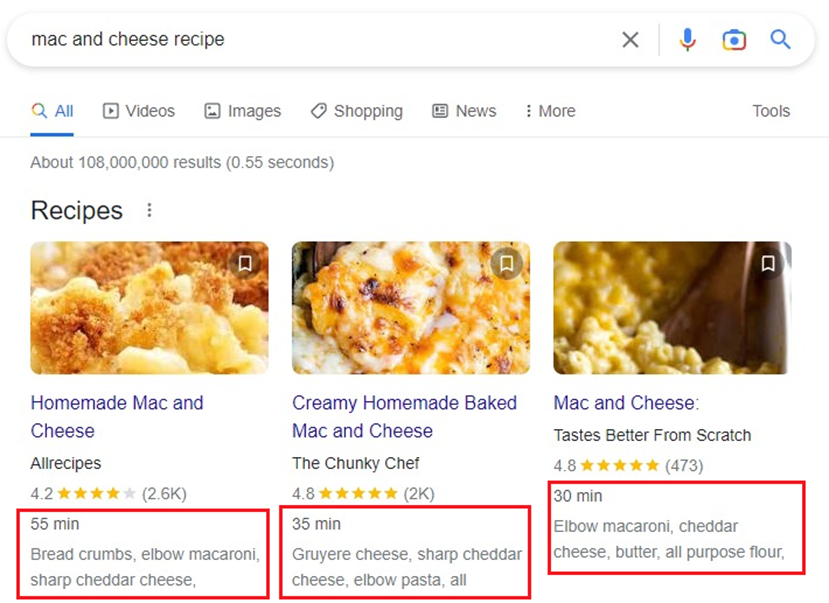Open the Tools options
Image resolution: width=829 pixels, height=603 pixels.
pos(771,111)
